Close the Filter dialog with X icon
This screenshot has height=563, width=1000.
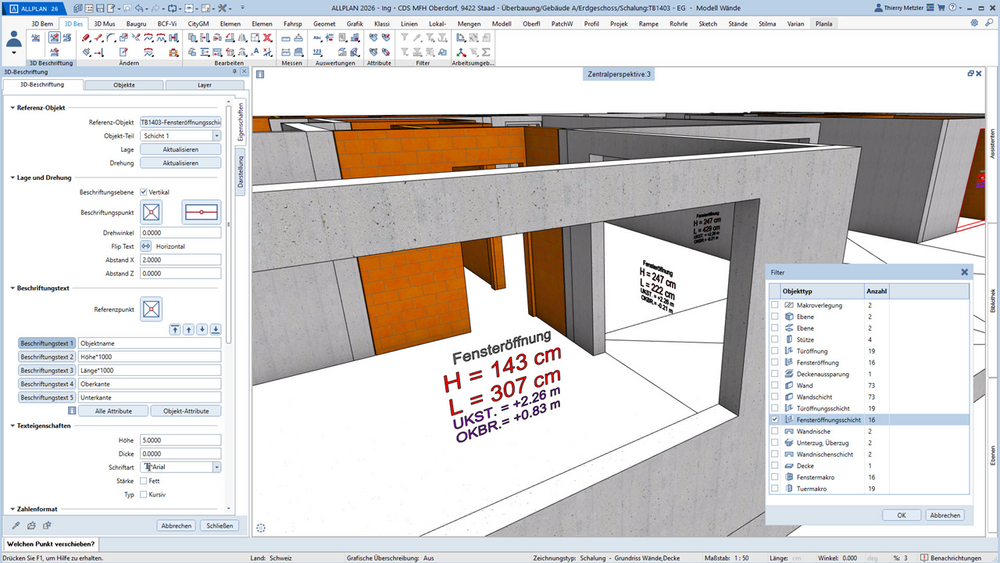pos(964,272)
